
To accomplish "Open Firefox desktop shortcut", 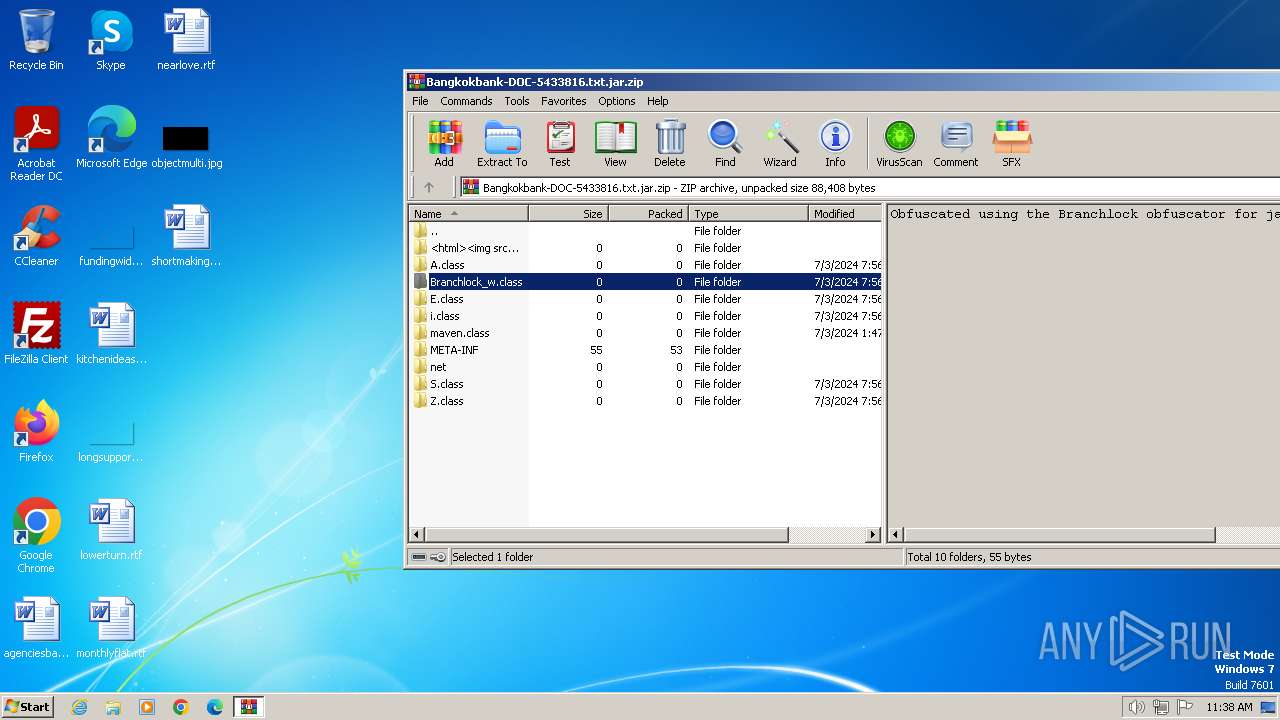I will point(36,432).
